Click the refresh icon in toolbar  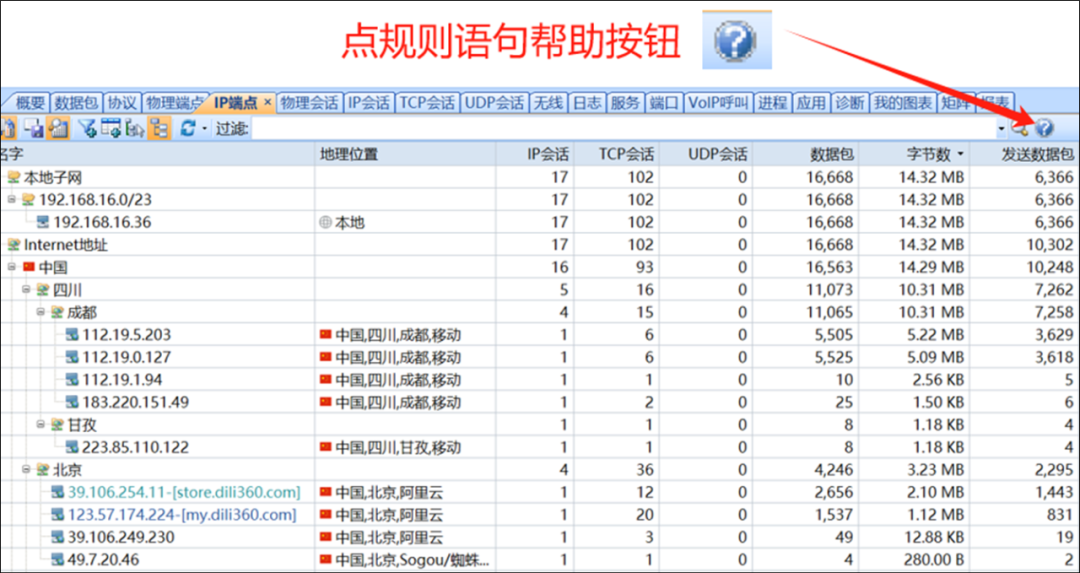pyautogui.click(x=187, y=128)
